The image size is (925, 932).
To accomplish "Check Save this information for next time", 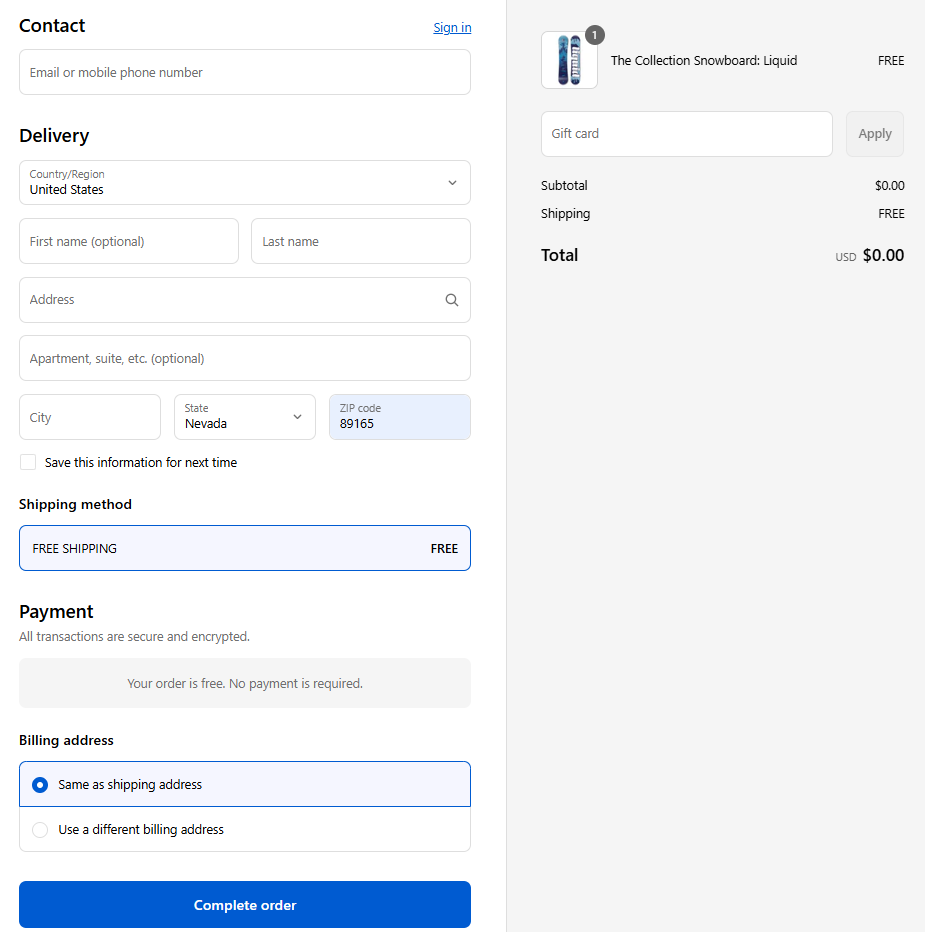I will tap(28, 462).
